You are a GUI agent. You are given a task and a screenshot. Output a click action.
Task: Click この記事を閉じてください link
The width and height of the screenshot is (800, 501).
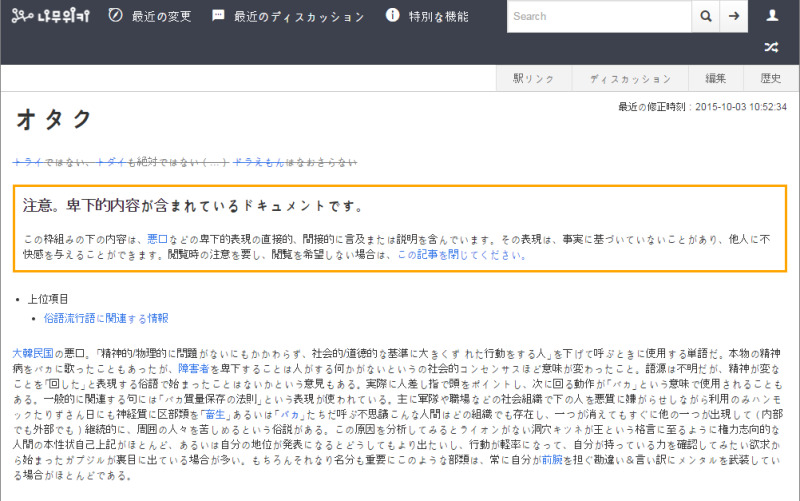[461, 255]
